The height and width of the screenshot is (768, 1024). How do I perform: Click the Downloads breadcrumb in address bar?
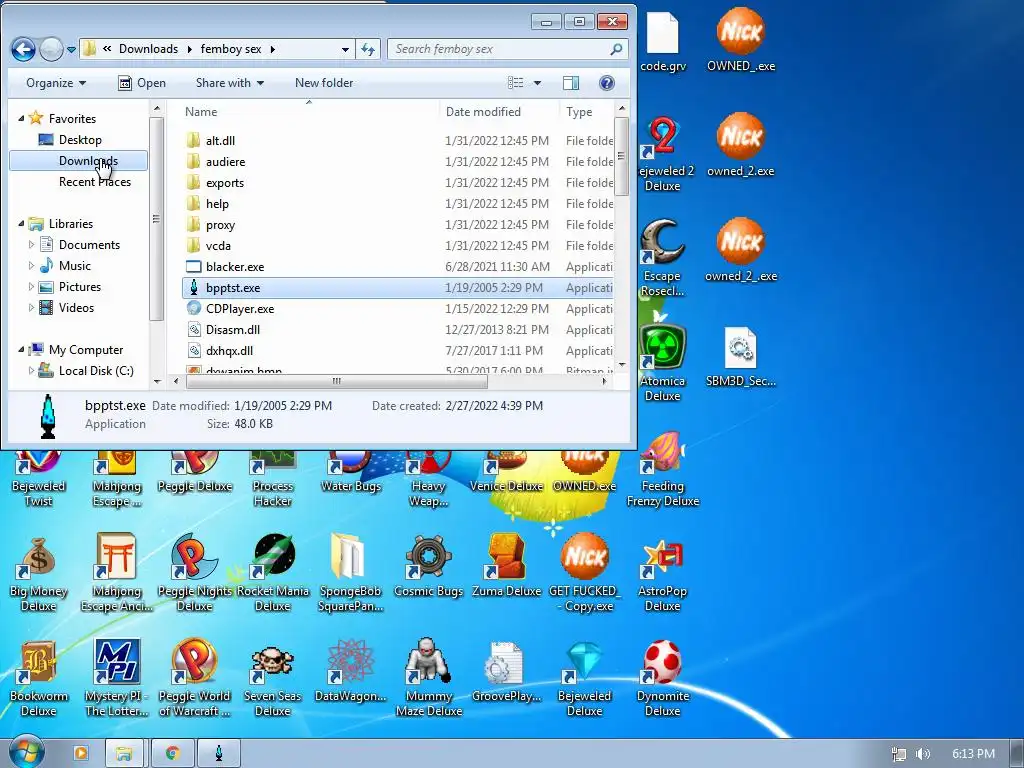point(148,49)
